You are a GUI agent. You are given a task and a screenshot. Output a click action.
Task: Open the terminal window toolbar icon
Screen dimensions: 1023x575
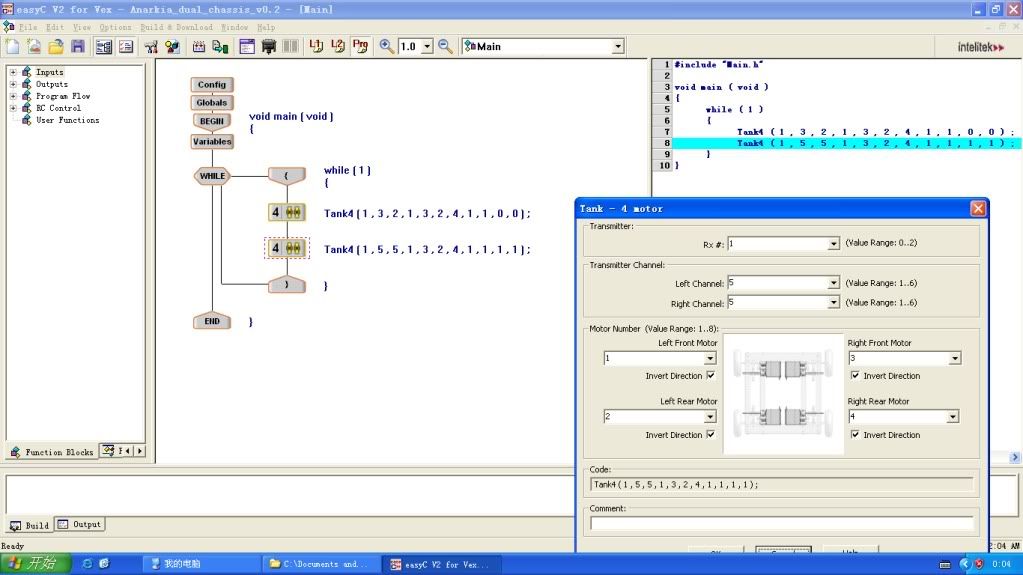247,46
